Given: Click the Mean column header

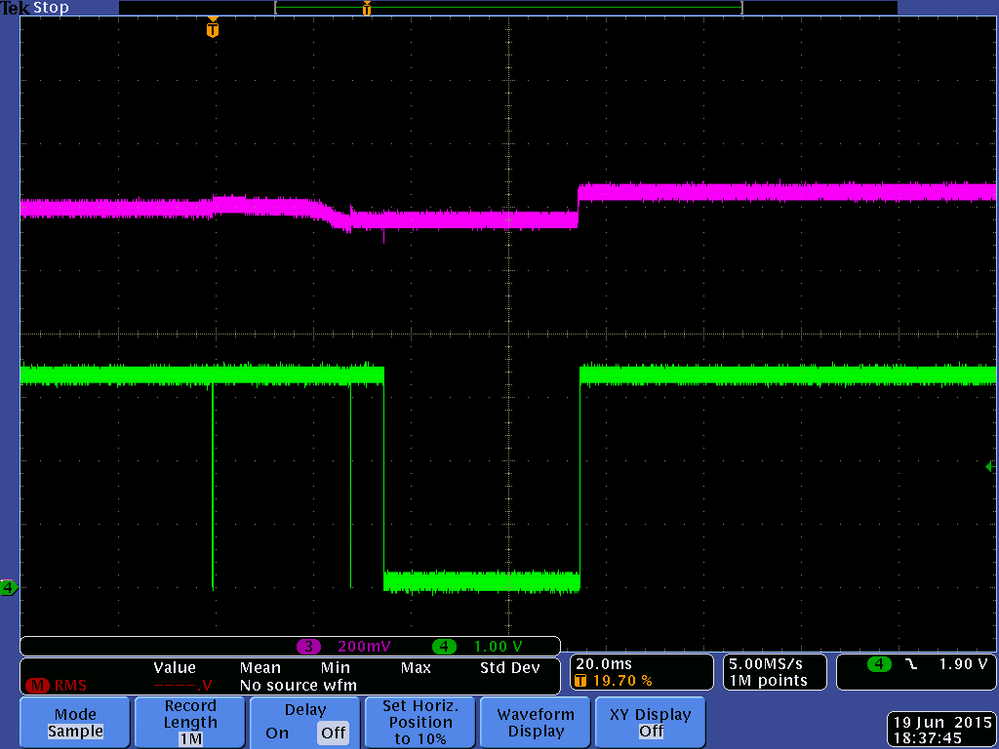Looking at the screenshot, I should point(260,667).
